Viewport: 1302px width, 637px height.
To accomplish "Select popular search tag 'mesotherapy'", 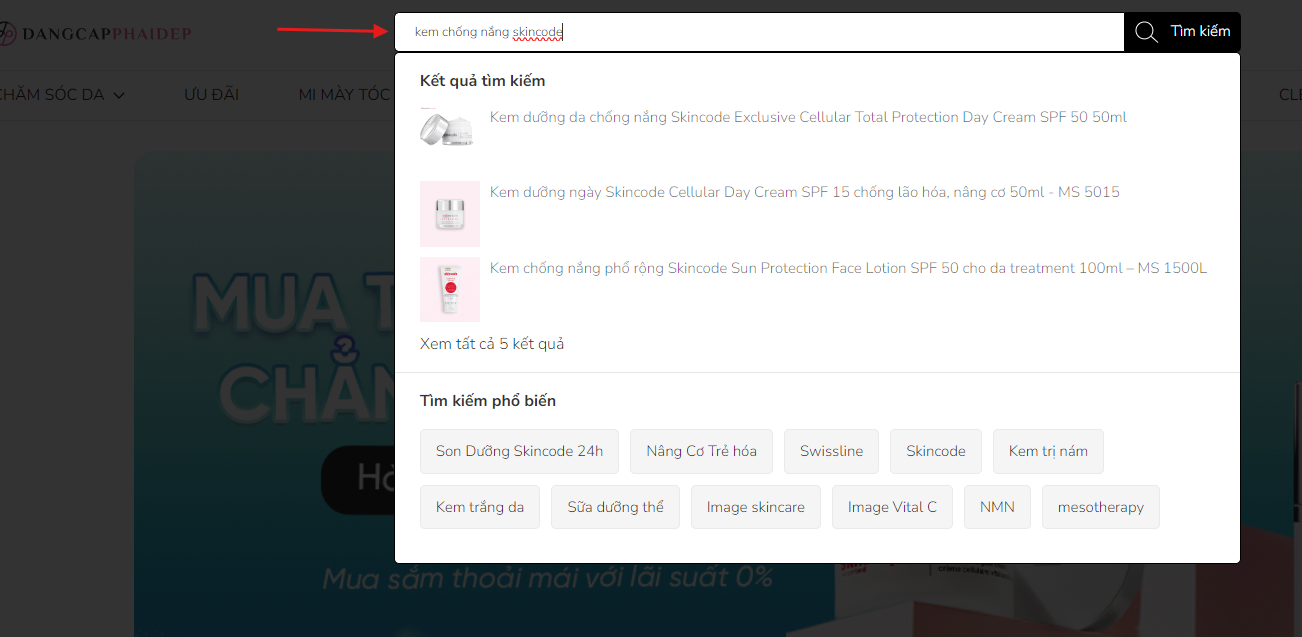I will [x=1101, y=507].
